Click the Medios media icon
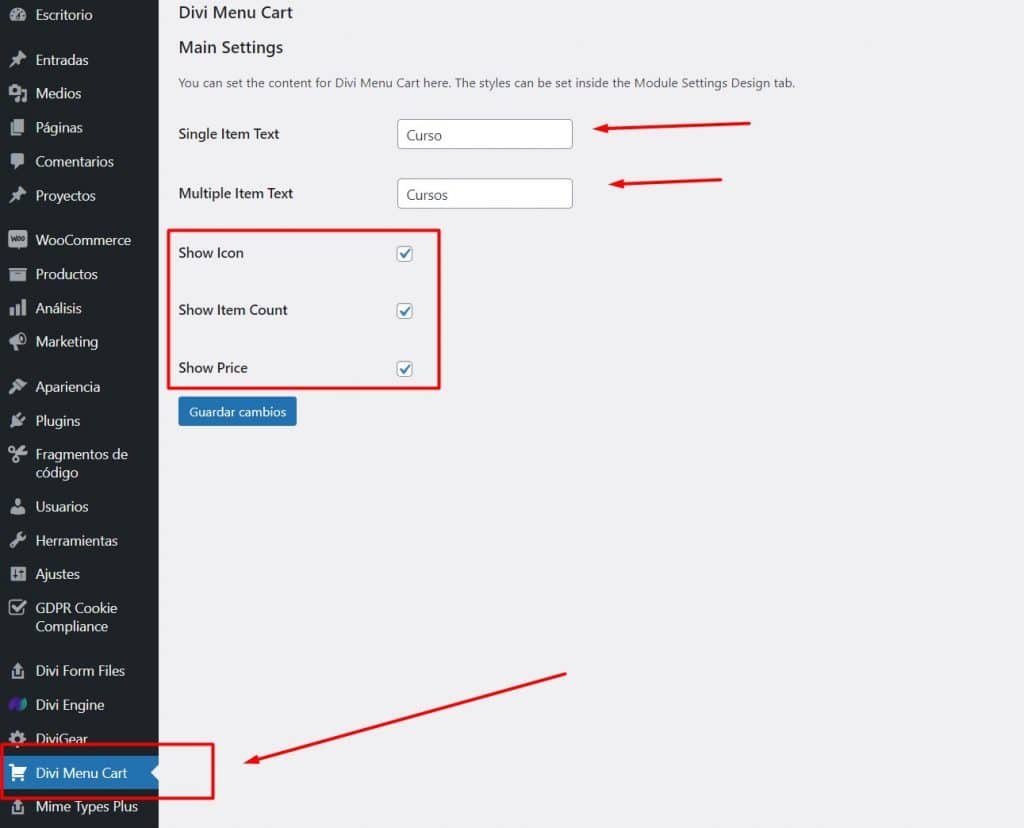The image size is (1024, 828). (18, 93)
